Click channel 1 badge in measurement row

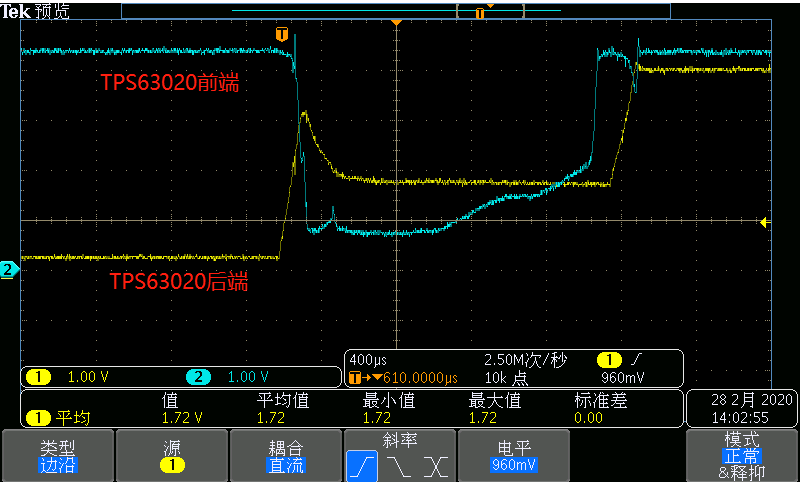(38, 418)
